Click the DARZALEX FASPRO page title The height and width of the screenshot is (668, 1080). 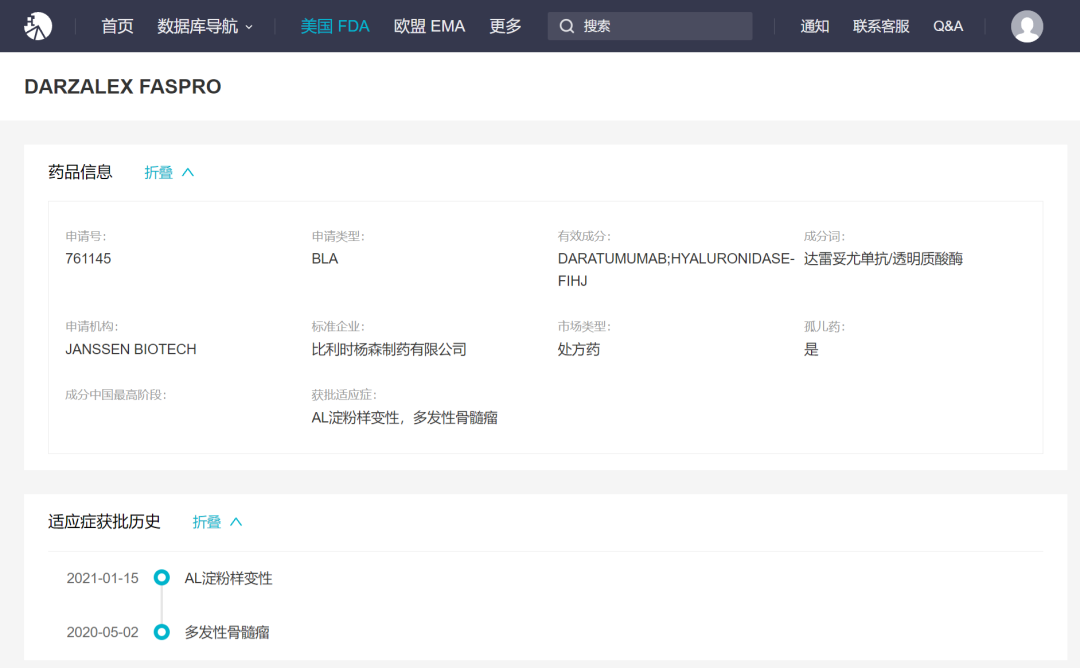(123, 87)
